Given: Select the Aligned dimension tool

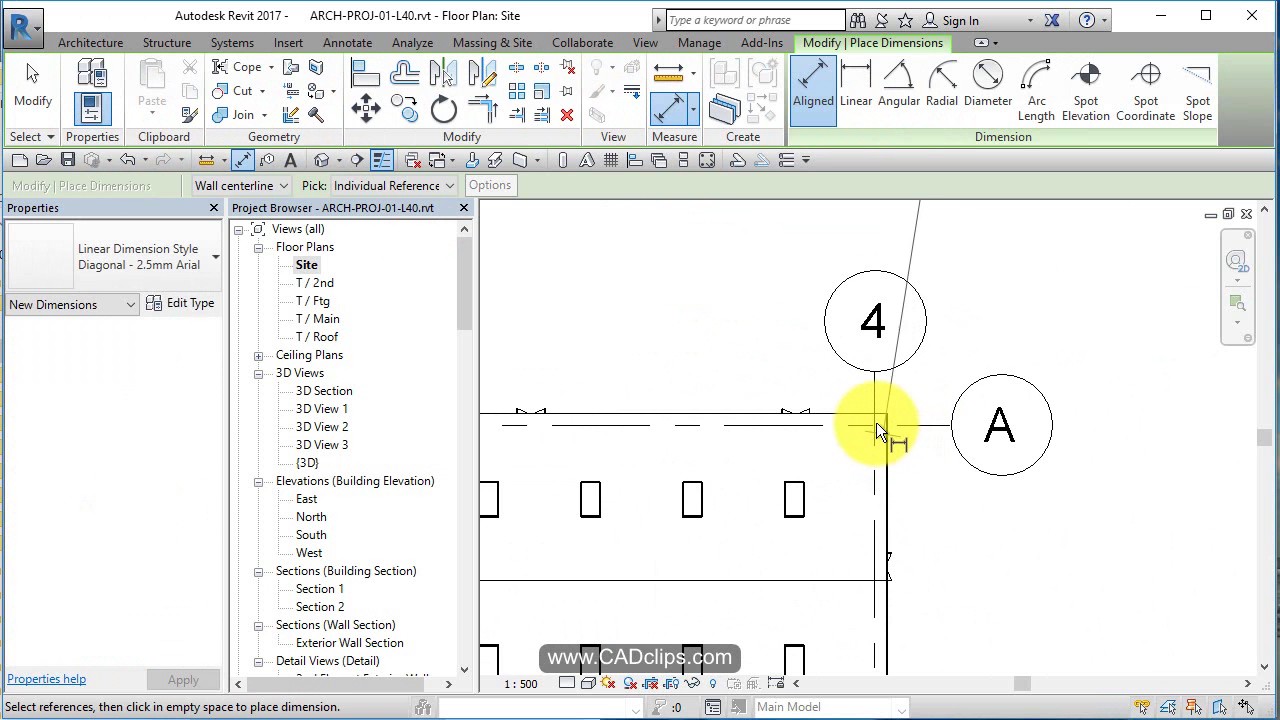Looking at the screenshot, I should [x=813, y=88].
